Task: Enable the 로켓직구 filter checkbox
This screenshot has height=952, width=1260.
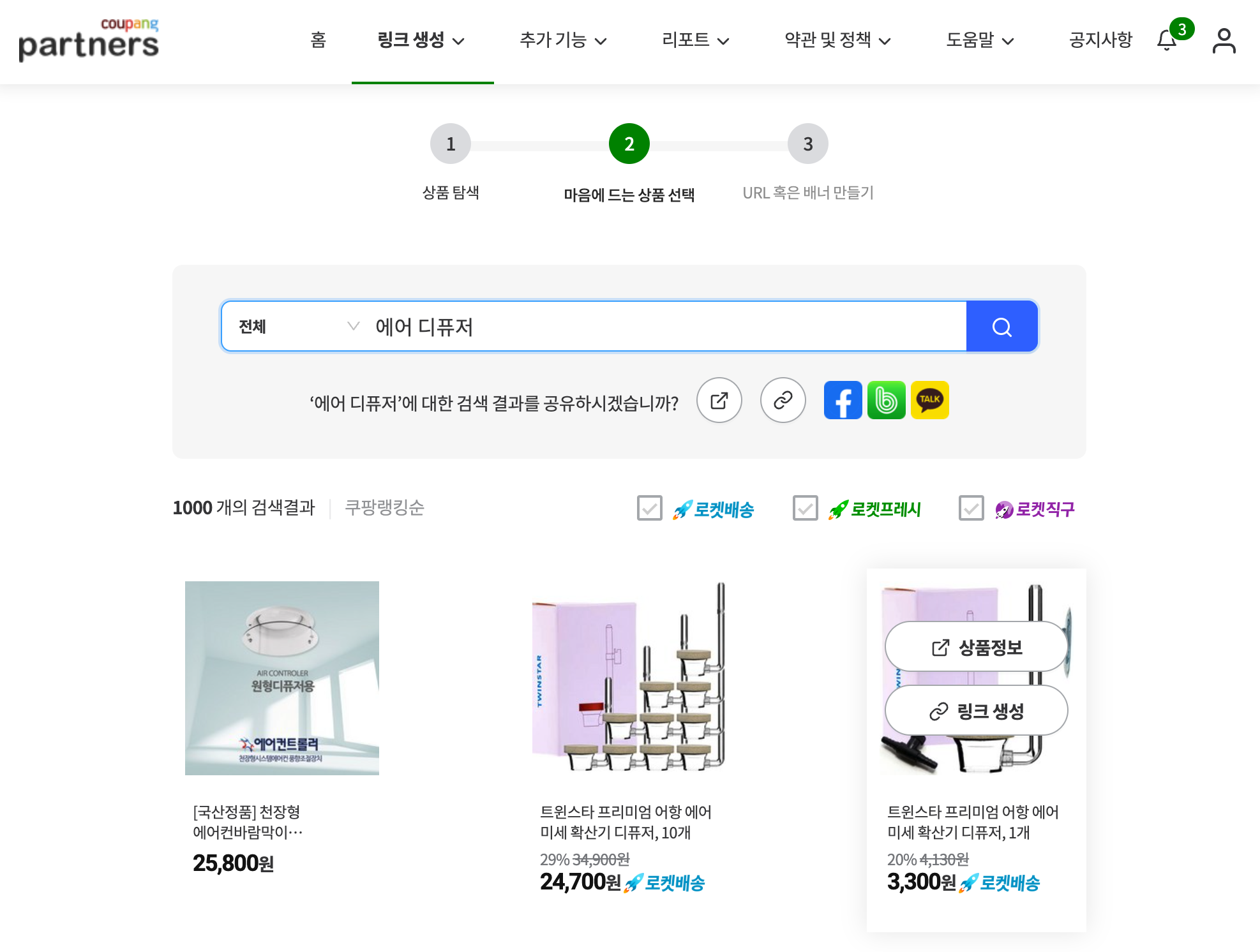Action: click(971, 509)
